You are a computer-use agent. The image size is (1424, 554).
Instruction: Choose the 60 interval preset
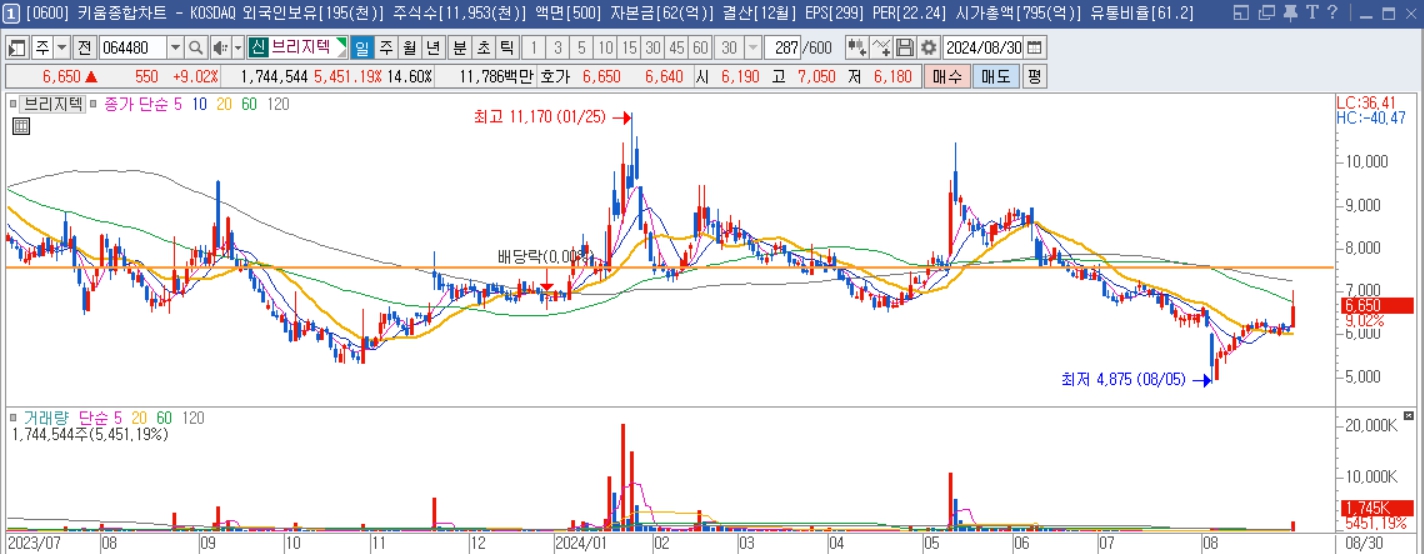(x=700, y=48)
